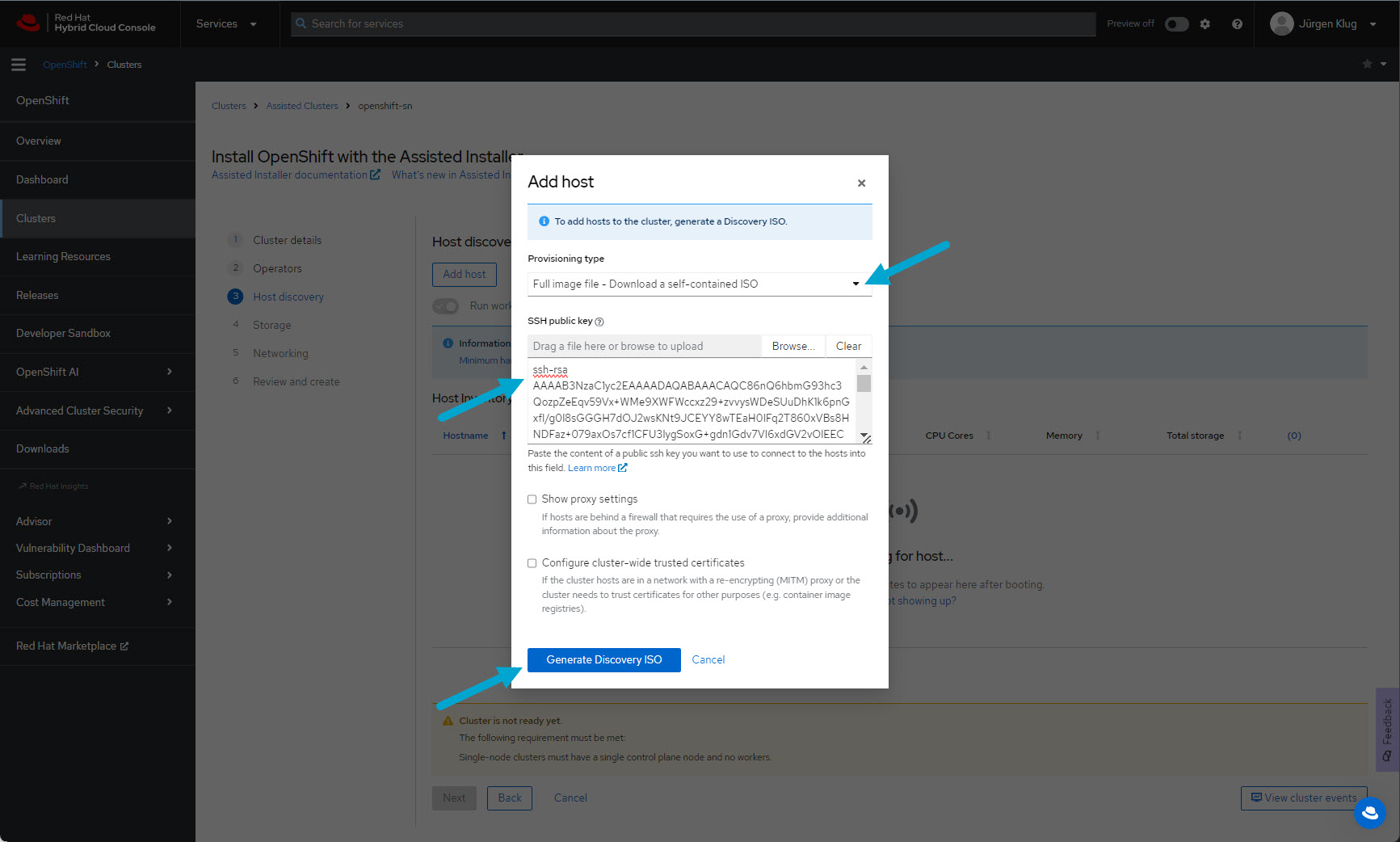Enable the Show proxy settings checkbox
Screen dimensions: 1400x842
532,499
